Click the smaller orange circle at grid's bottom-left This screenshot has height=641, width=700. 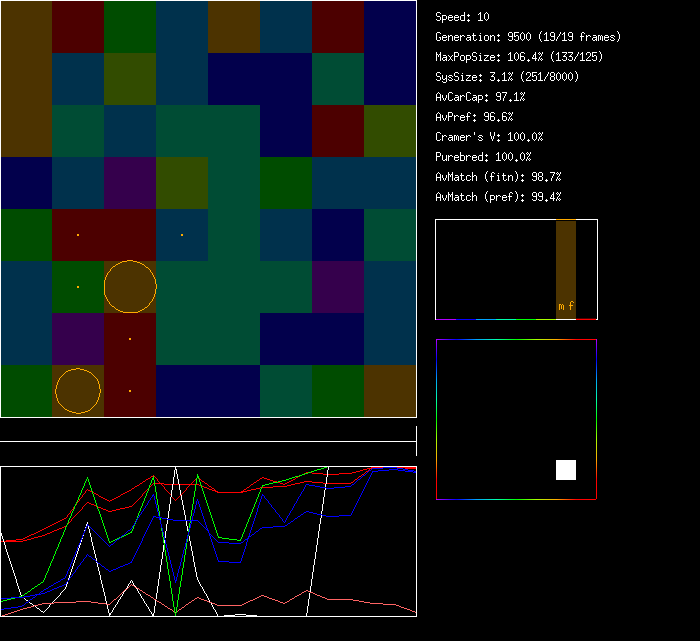tap(78, 391)
